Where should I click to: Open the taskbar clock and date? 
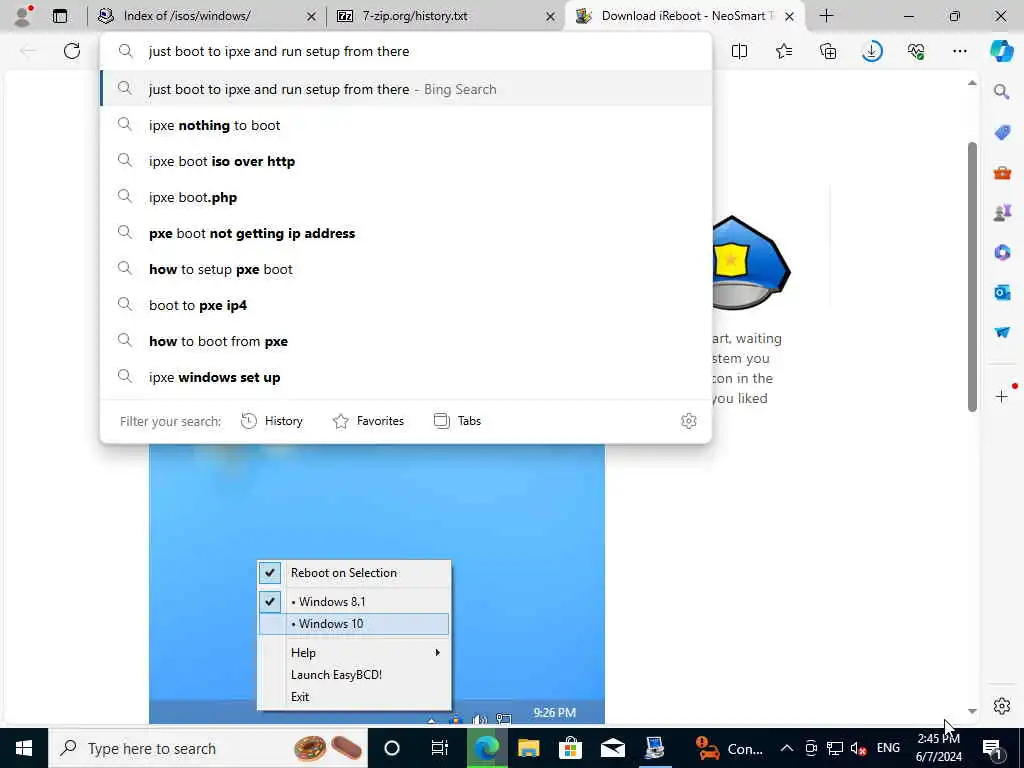(x=938, y=748)
